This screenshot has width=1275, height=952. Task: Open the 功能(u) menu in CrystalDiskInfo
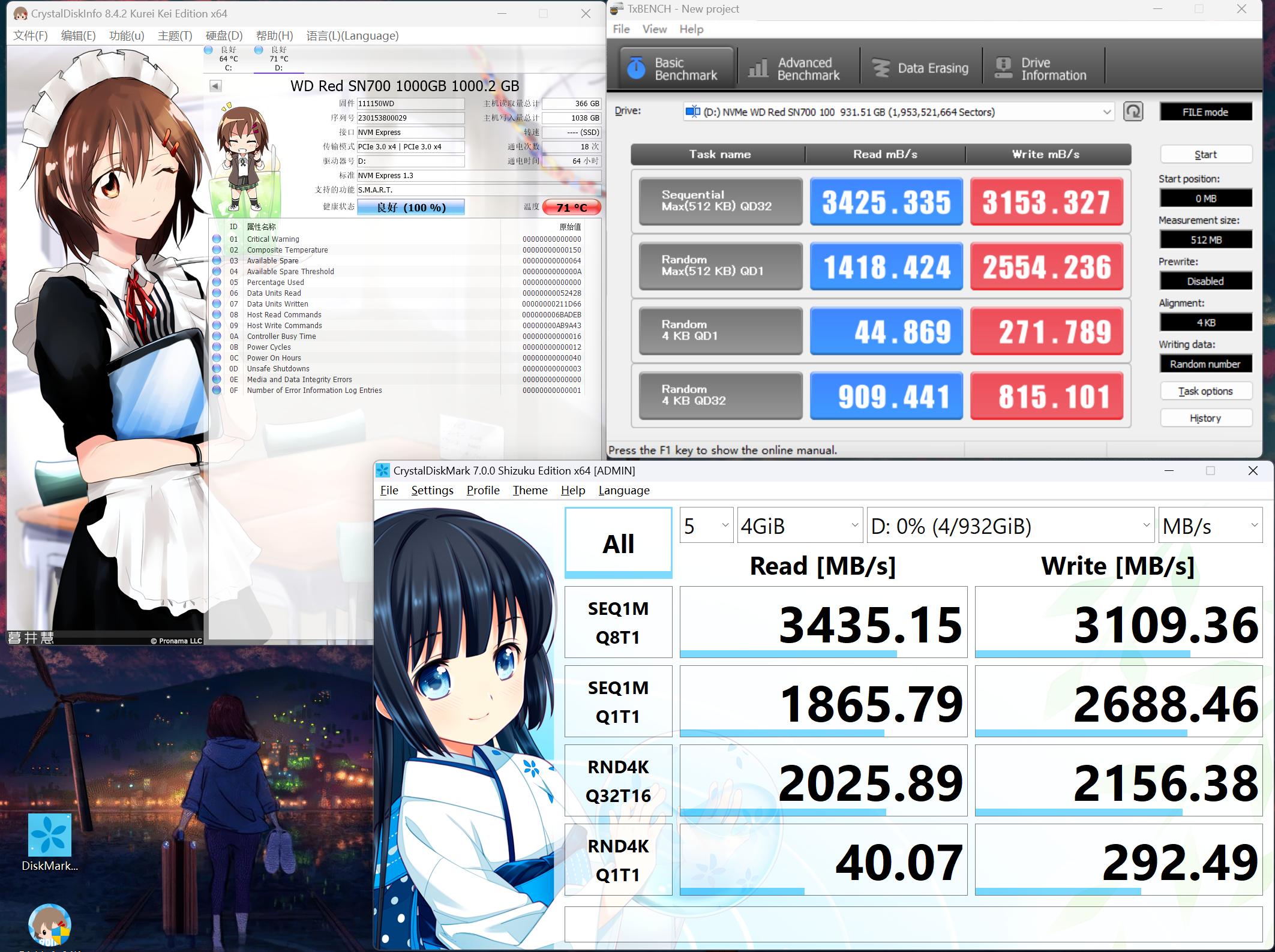coord(127,35)
